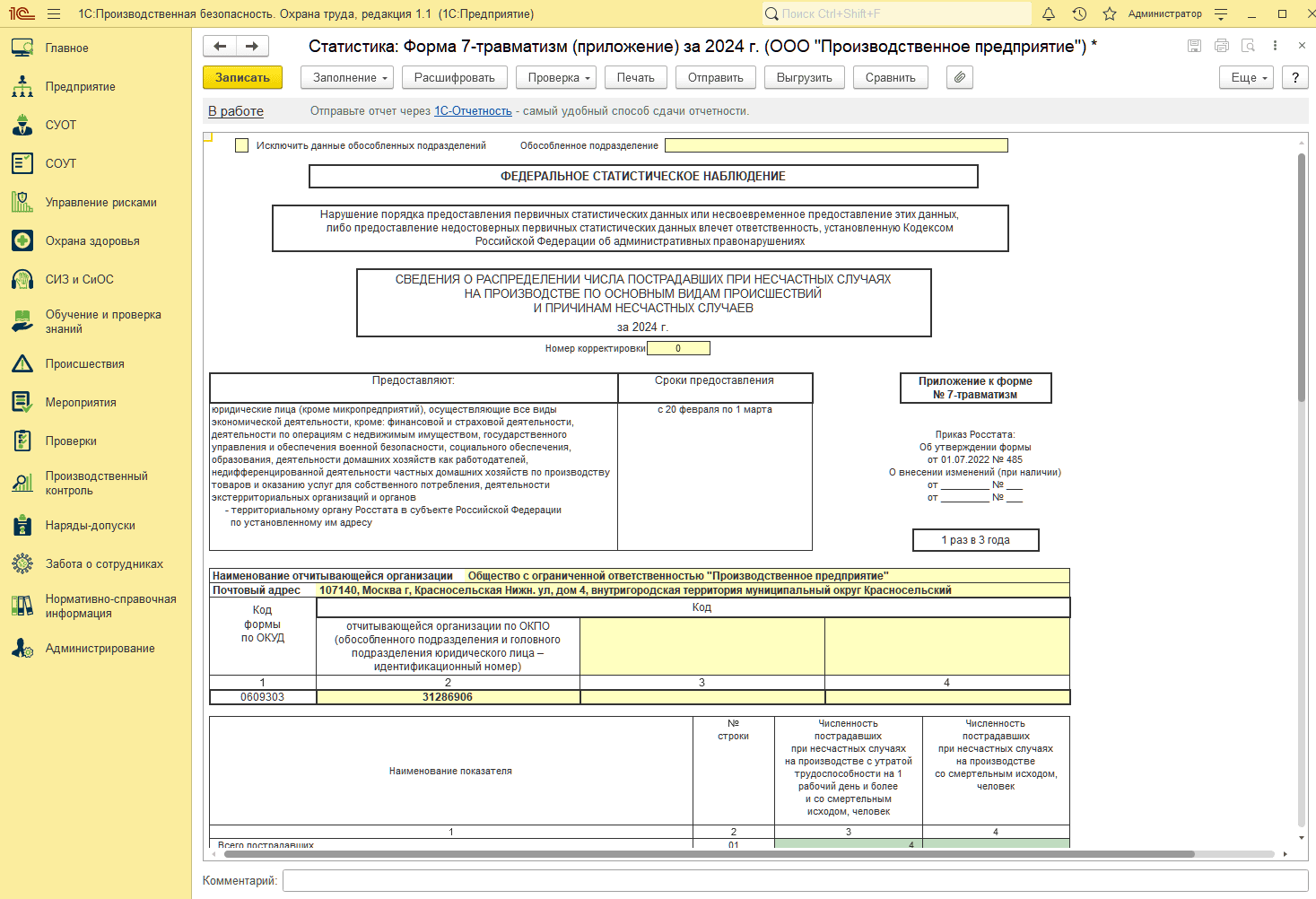
Task: Click the Управление рисками icon
Action: (22, 202)
